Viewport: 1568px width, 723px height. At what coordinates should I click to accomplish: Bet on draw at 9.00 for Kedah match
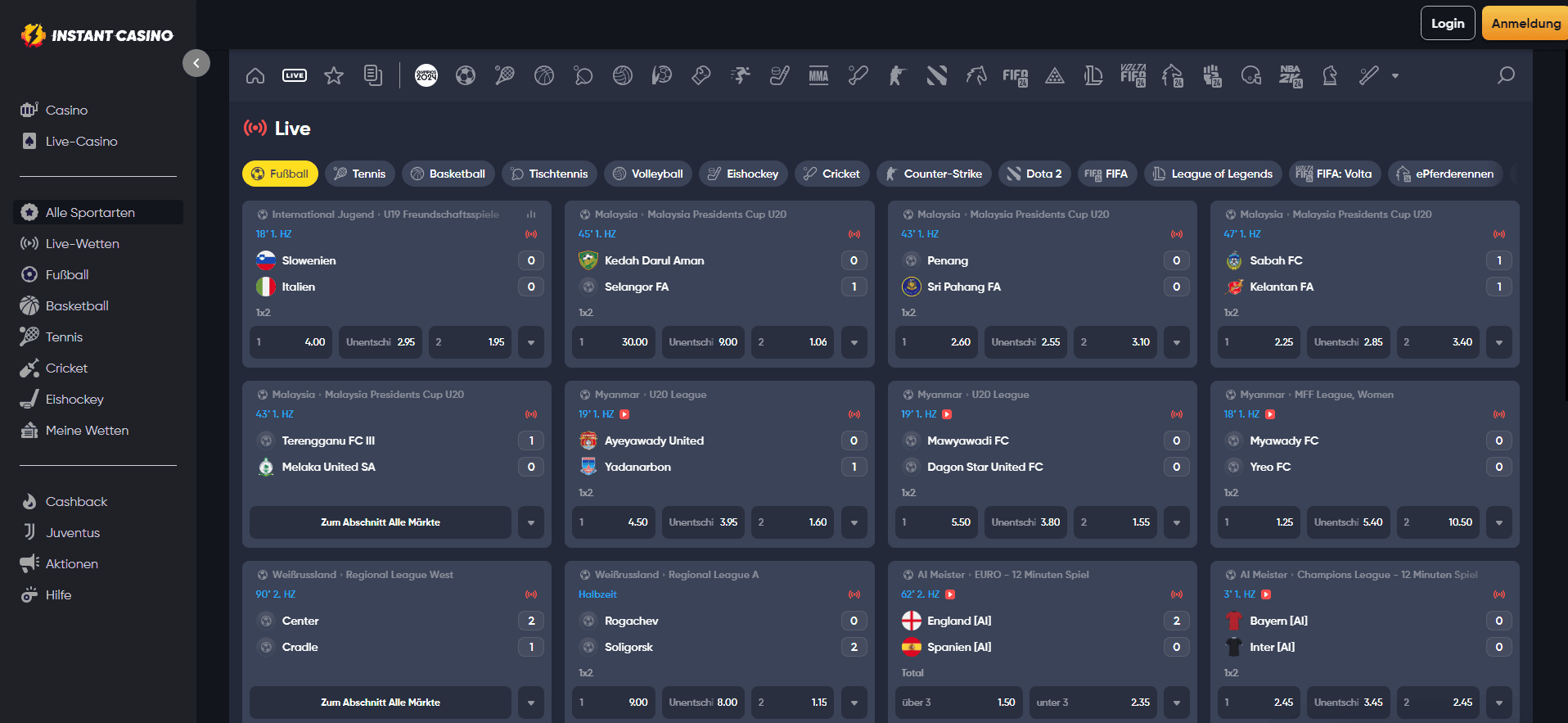tap(703, 342)
